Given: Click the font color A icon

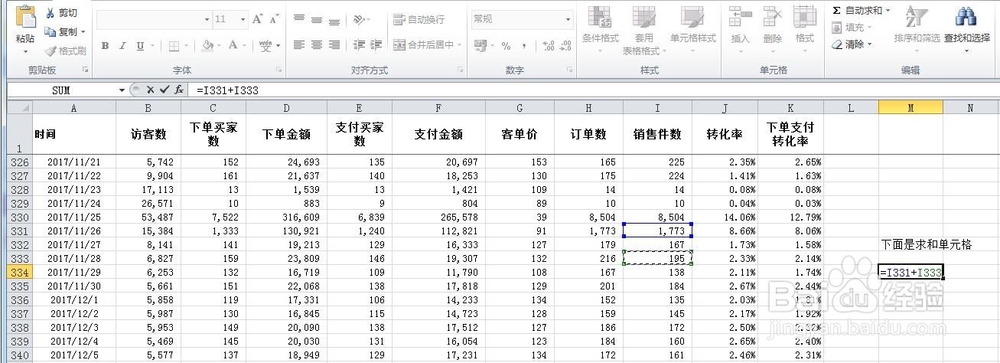Looking at the screenshot, I should click(233, 46).
